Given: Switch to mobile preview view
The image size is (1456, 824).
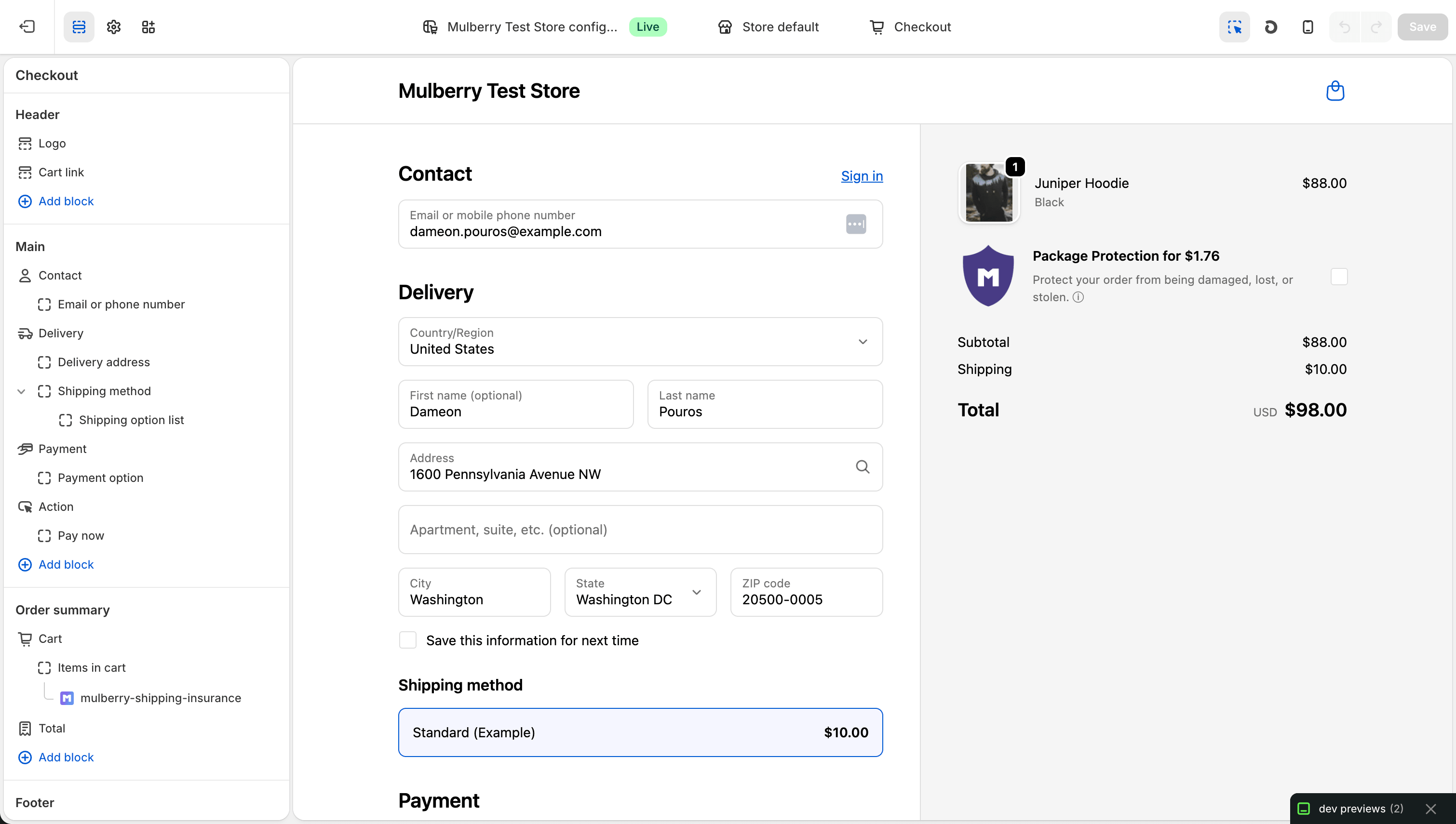Looking at the screenshot, I should (x=1307, y=27).
